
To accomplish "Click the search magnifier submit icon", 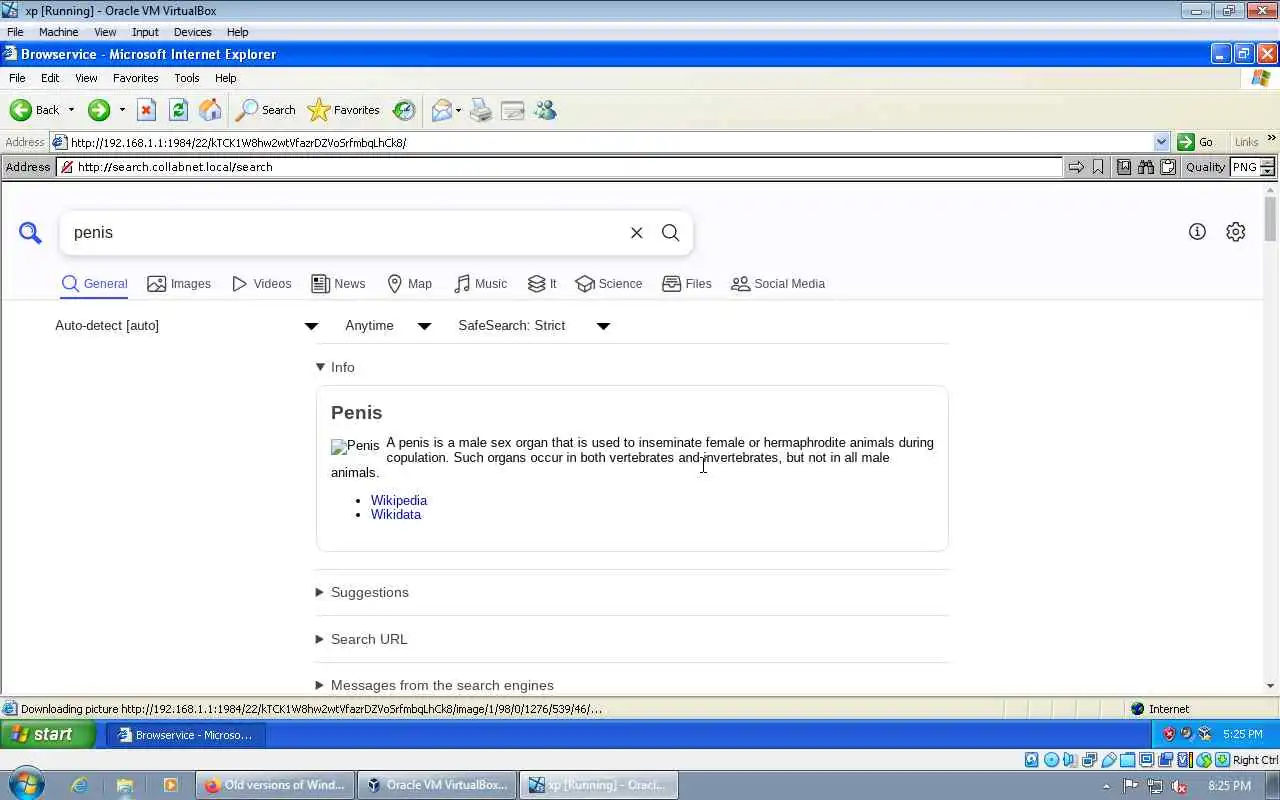I will (x=671, y=233).
